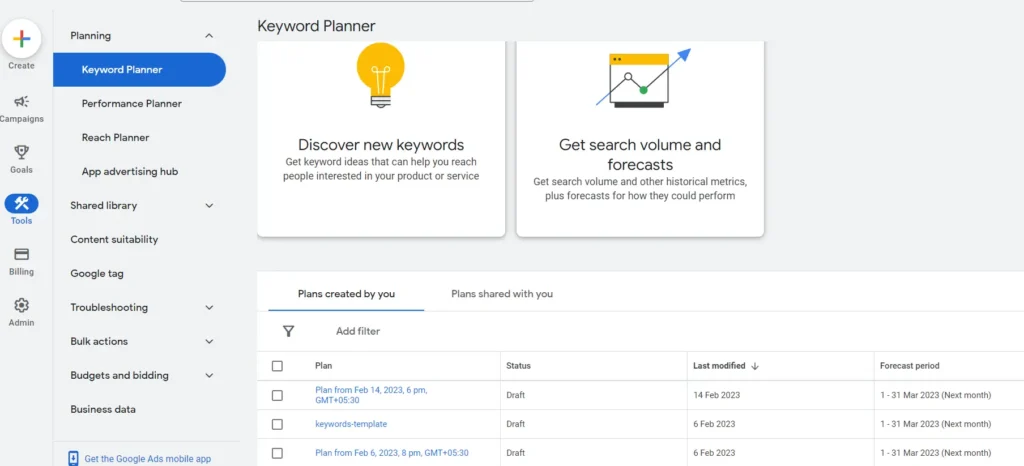
Task: Open the Discover new keywords card
Action: tap(380, 138)
